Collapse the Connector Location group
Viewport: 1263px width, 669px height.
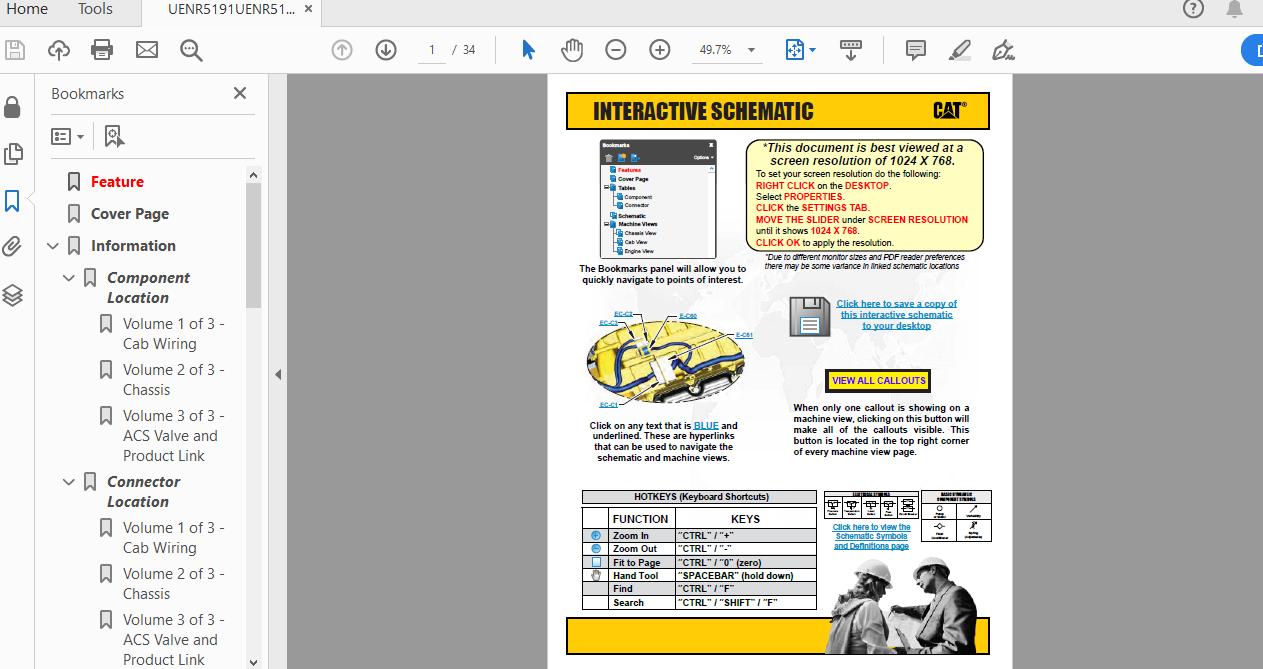69,482
